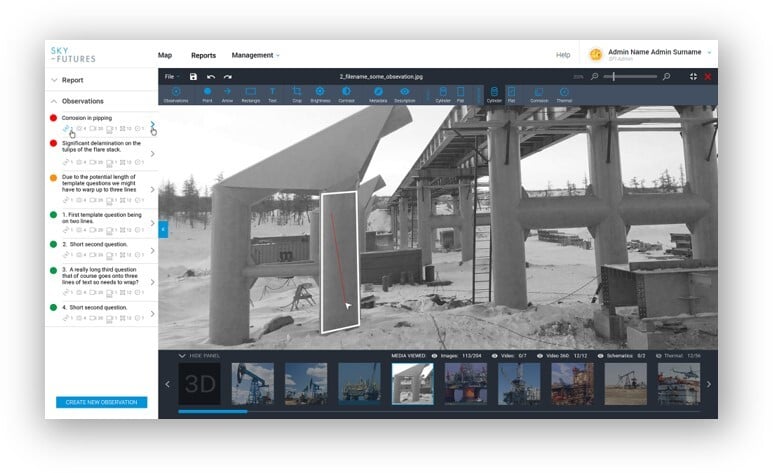Image resolution: width=773 pixels, height=473 pixels.
Task: Select the Crop tool
Action: (297, 93)
